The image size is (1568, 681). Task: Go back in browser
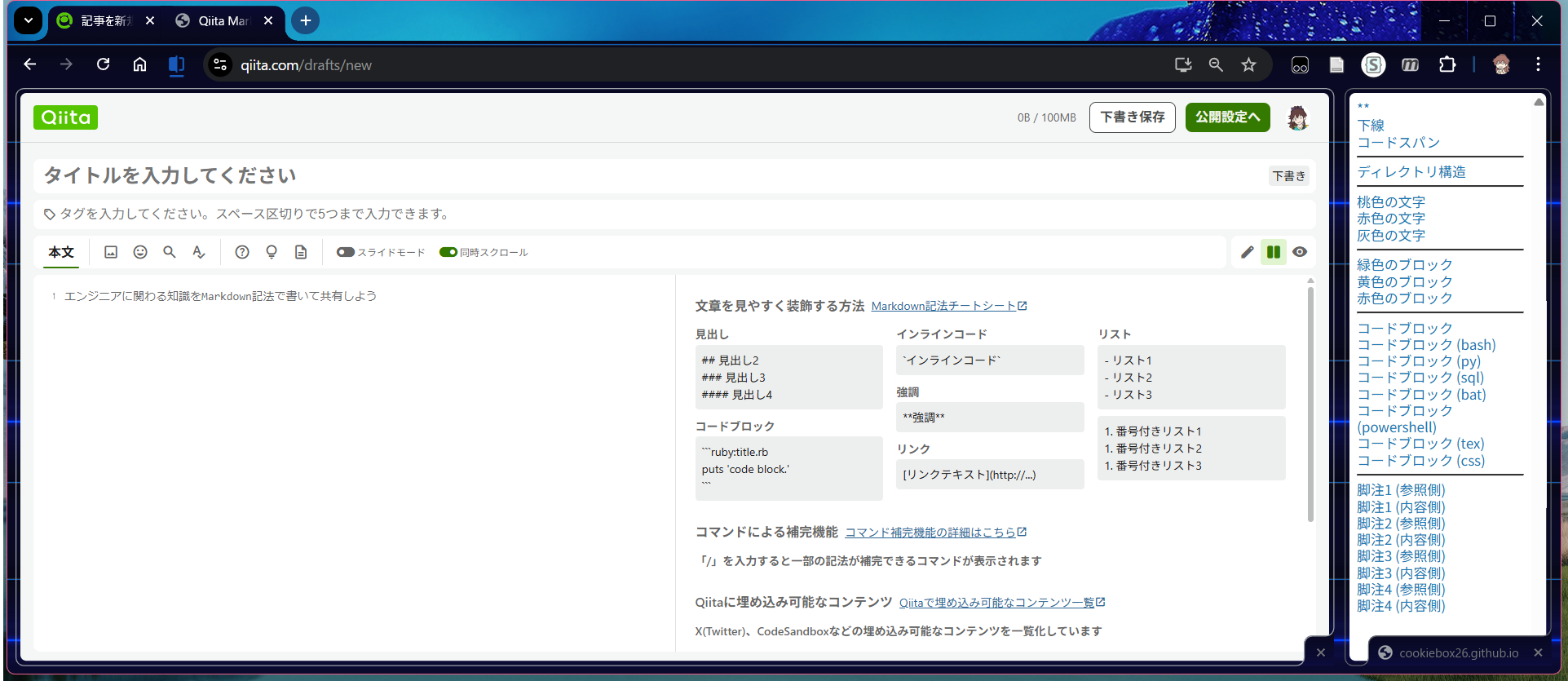[x=30, y=64]
